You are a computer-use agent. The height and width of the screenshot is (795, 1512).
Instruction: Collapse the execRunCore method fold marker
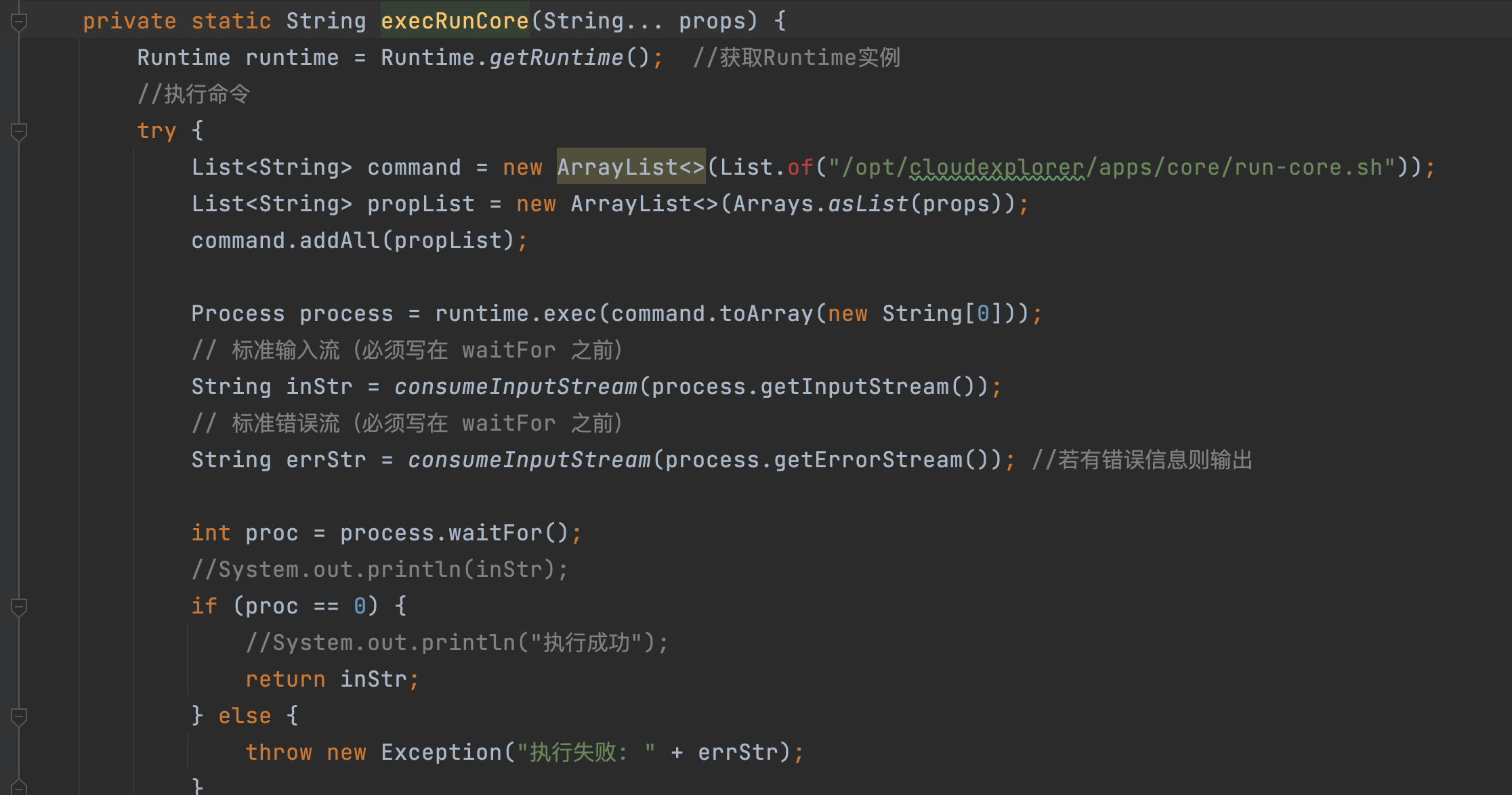19,22
